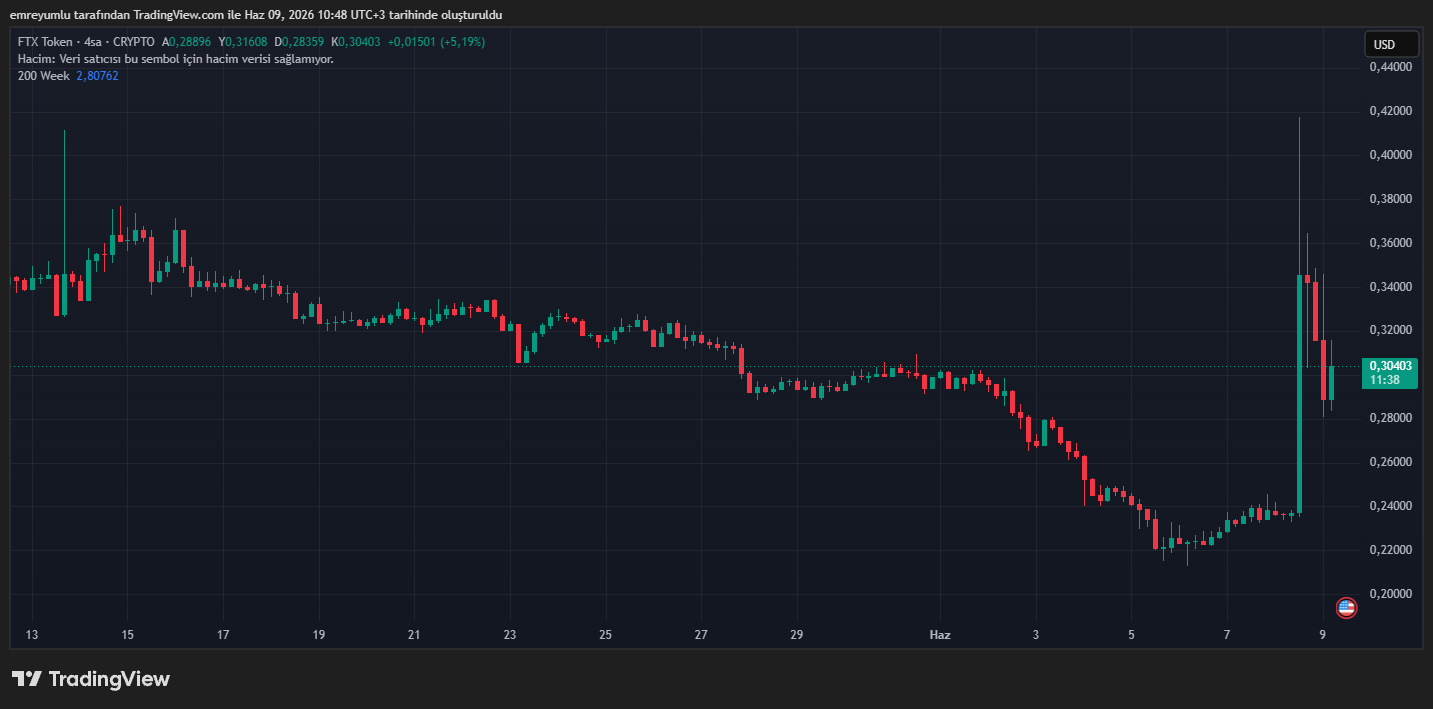Viewport: 1433px width, 709px height.
Task: Click the 0,34000 price axis label
Action: point(1391,287)
